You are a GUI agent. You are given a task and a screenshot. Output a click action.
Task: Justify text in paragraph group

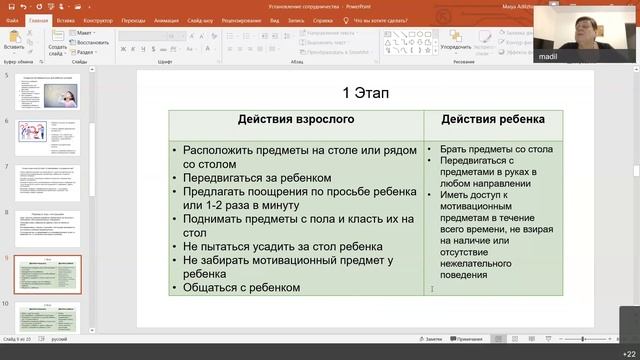point(260,49)
